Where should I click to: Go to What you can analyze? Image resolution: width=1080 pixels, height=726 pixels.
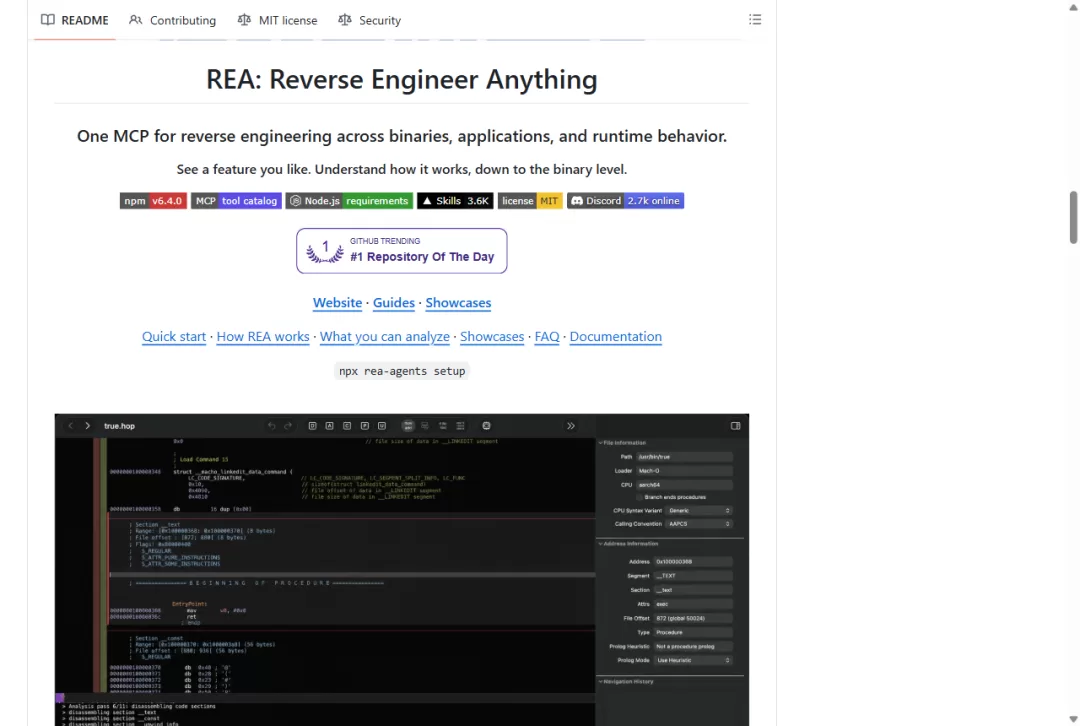384,336
